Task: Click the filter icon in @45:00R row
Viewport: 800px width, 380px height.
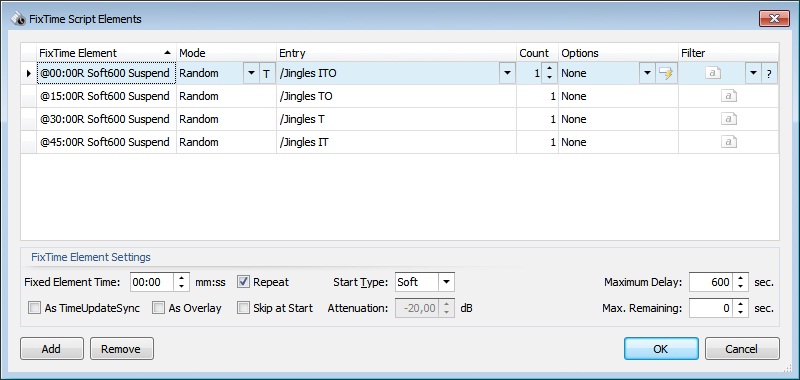Action: click(729, 142)
